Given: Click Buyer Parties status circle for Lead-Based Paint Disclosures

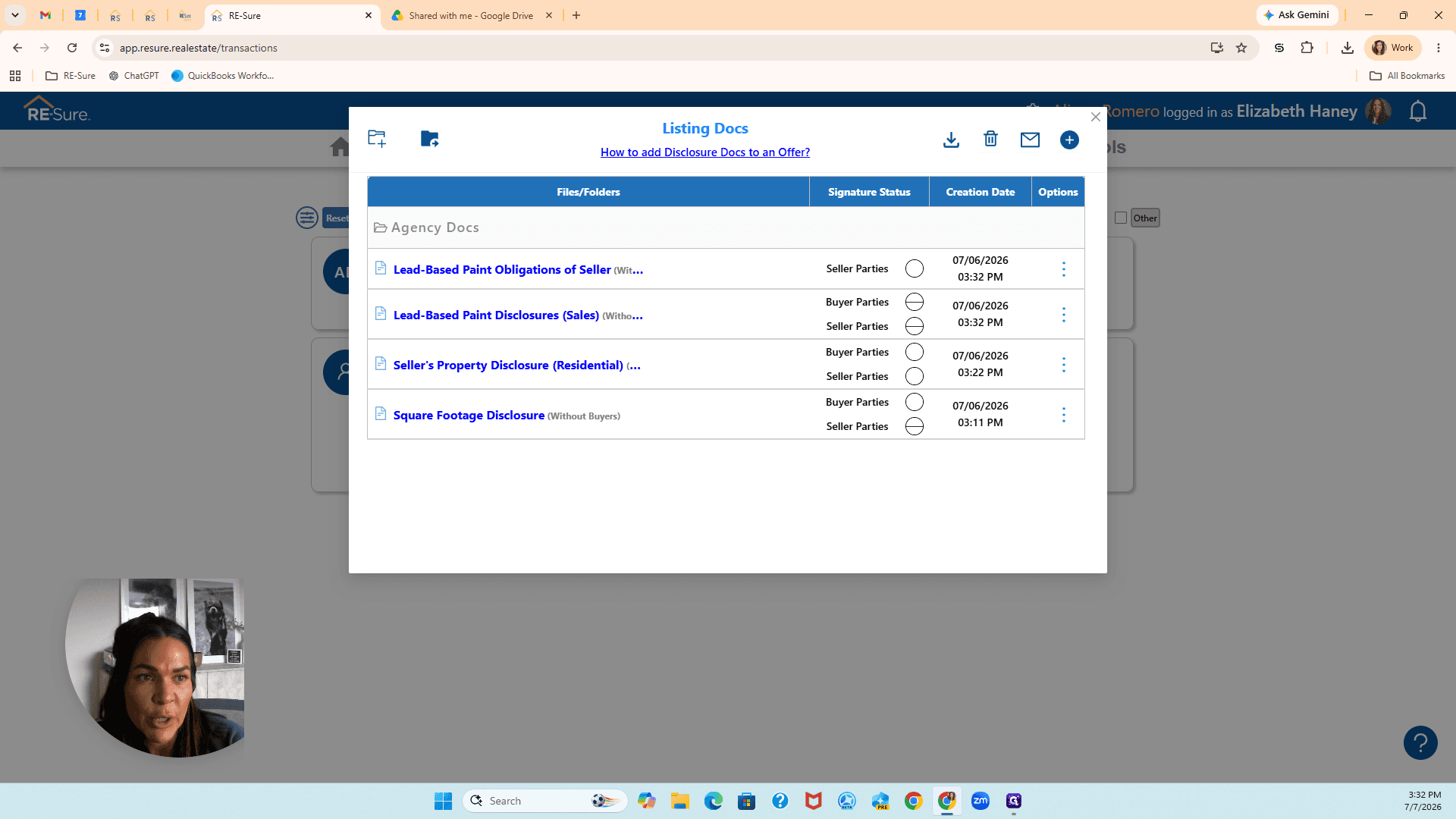Looking at the screenshot, I should coord(915,302).
